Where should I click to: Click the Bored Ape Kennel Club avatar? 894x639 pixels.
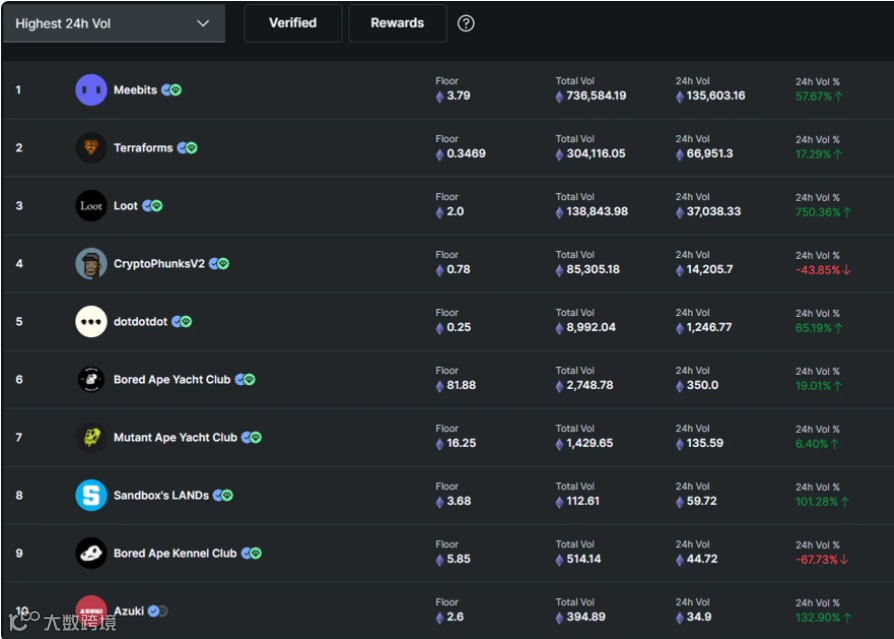click(x=91, y=553)
